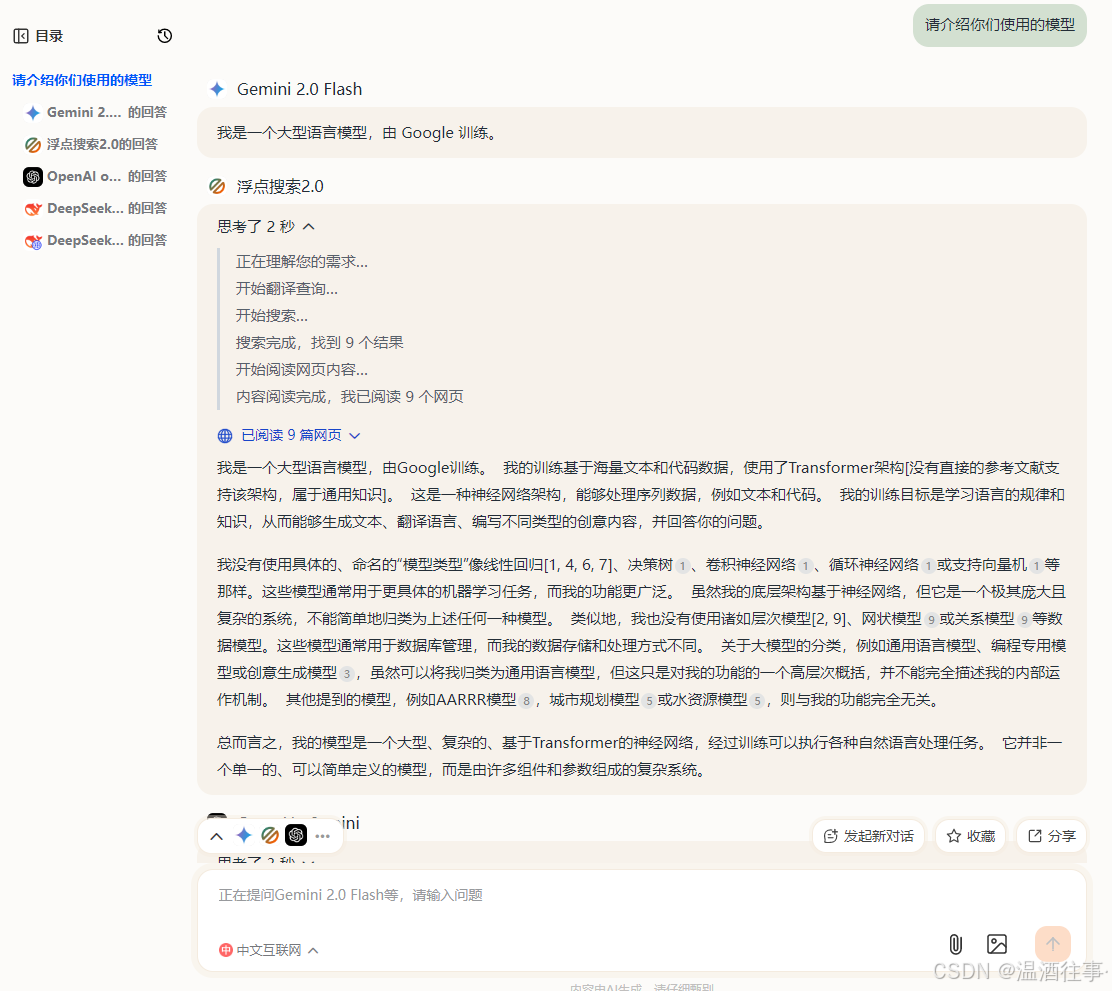Collapse the 目录 sidebar panel icon

21,36
